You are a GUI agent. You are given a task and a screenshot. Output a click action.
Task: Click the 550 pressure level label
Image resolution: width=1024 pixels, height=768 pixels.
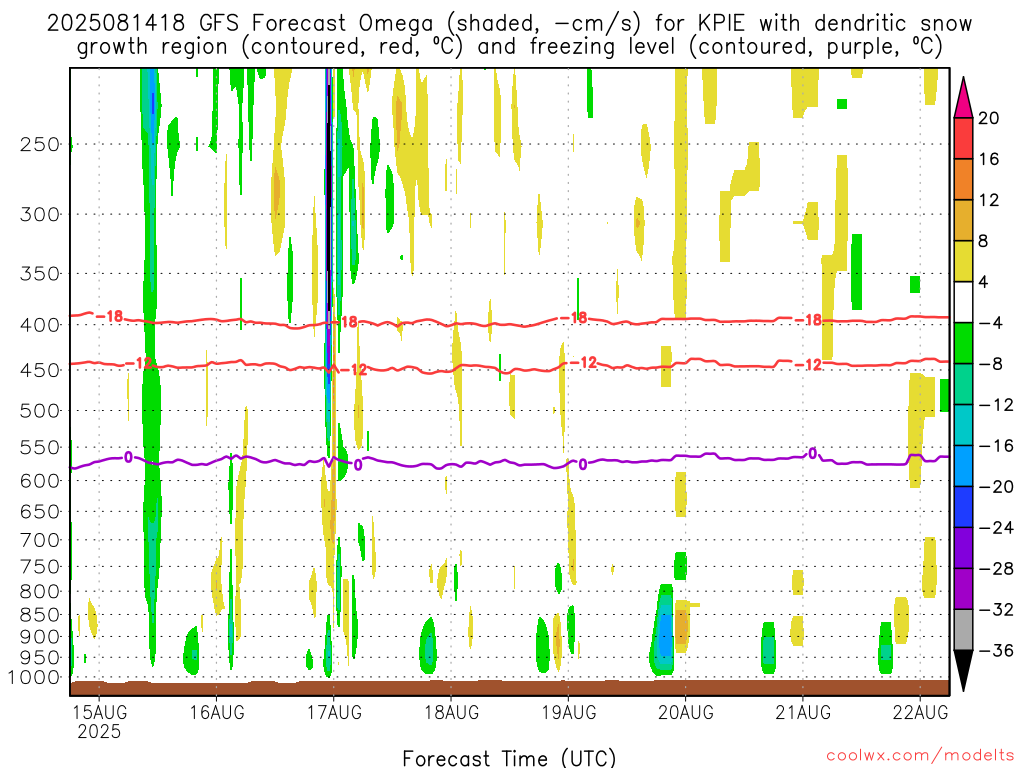tap(40, 447)
